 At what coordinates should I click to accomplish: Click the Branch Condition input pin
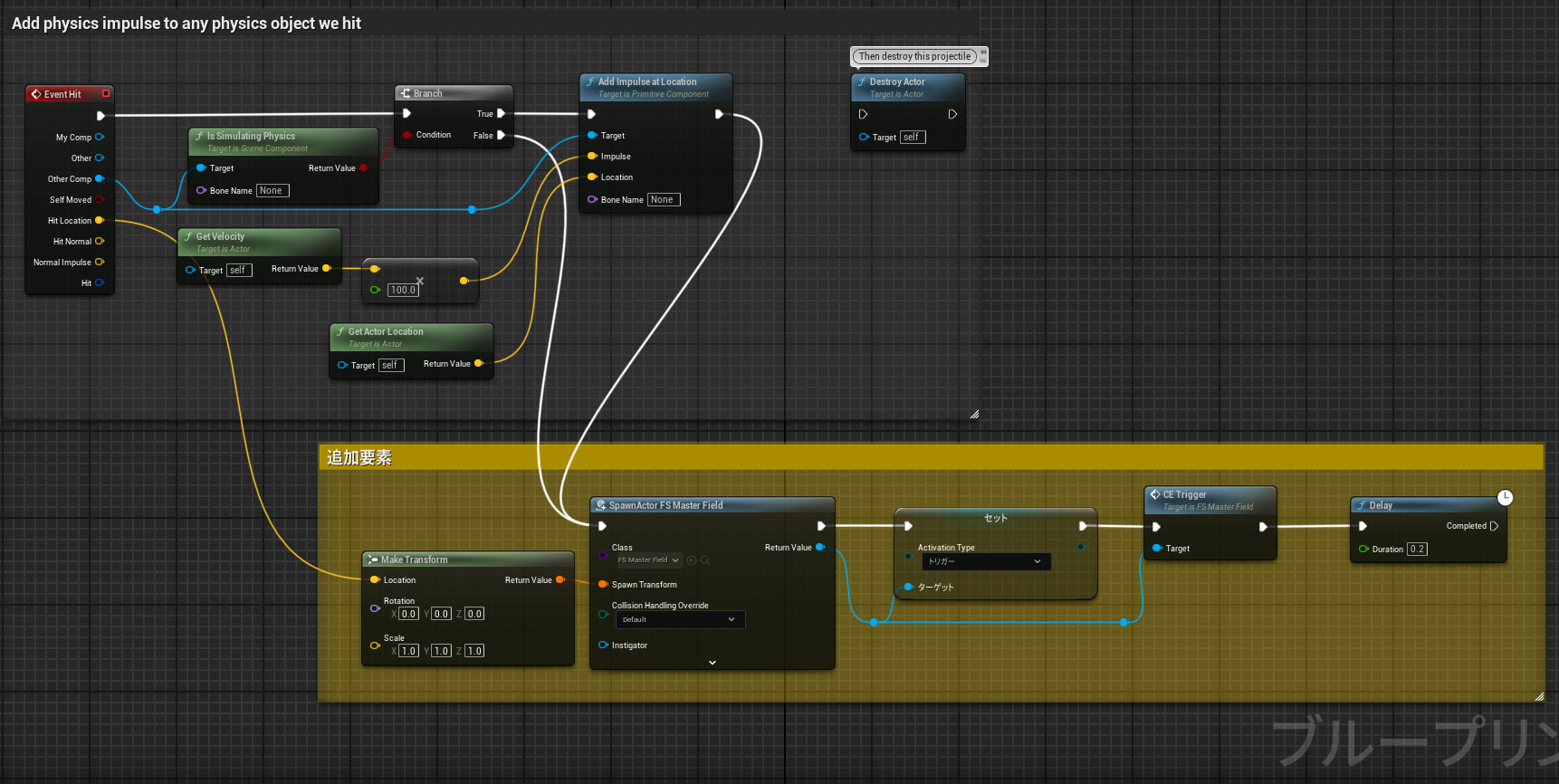[407, 135]
